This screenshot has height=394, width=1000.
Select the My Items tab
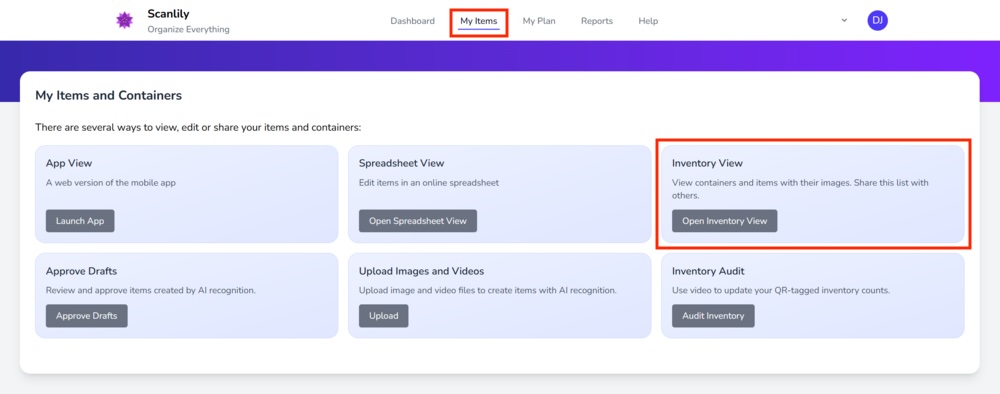(x=478, y=21)
